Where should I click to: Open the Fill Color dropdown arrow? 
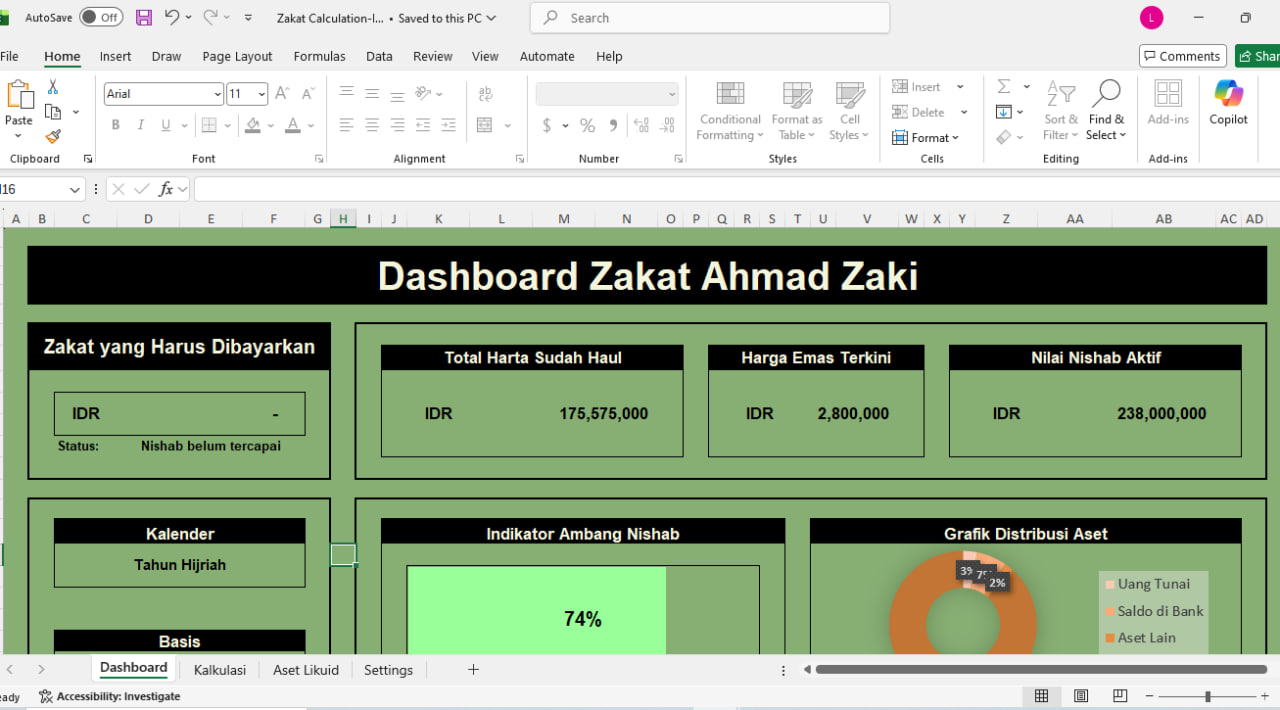click(268, 124)
